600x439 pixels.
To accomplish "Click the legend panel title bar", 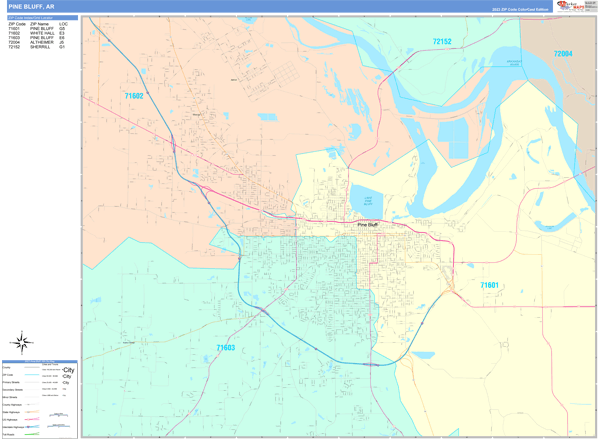I will point(40,361).
